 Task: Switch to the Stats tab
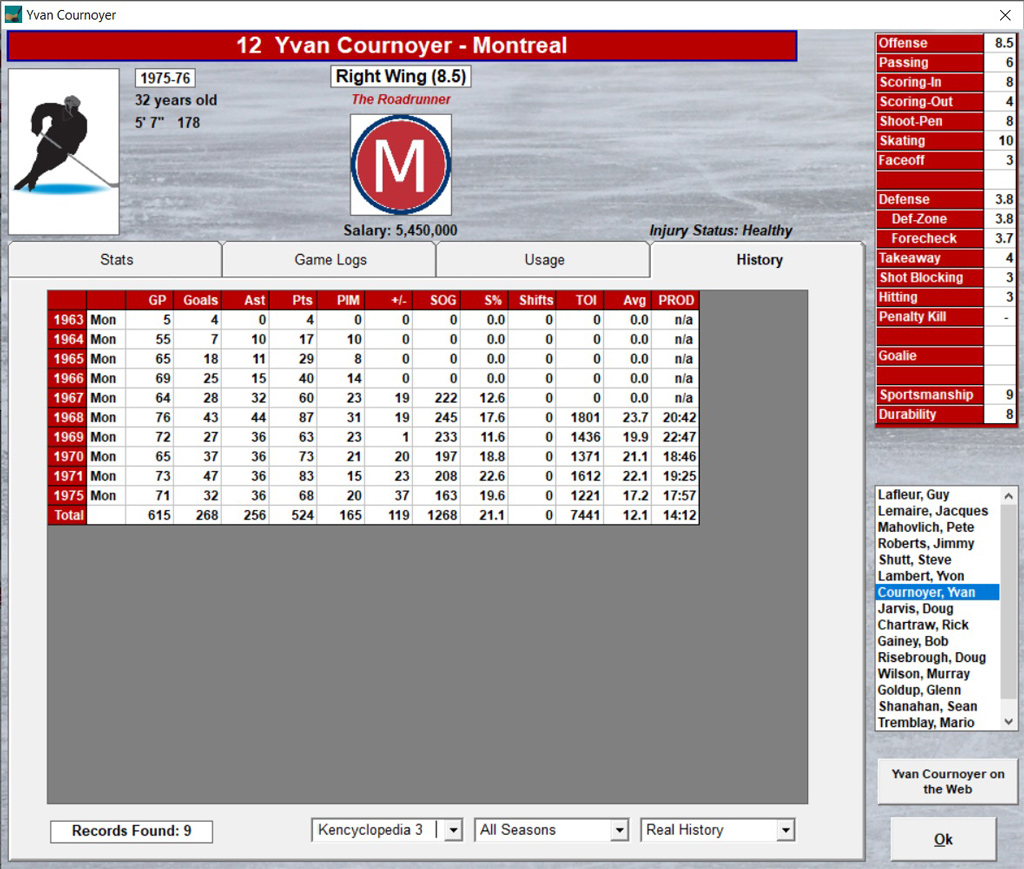116,260
